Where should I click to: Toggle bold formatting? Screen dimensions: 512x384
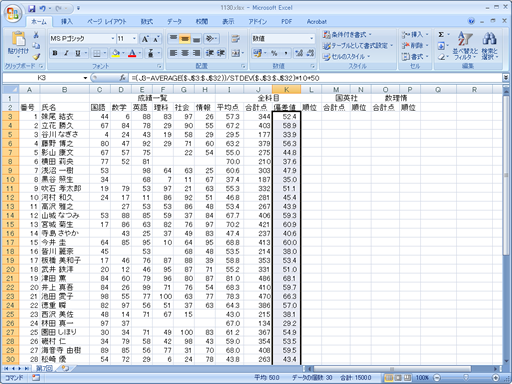point(55,53)
